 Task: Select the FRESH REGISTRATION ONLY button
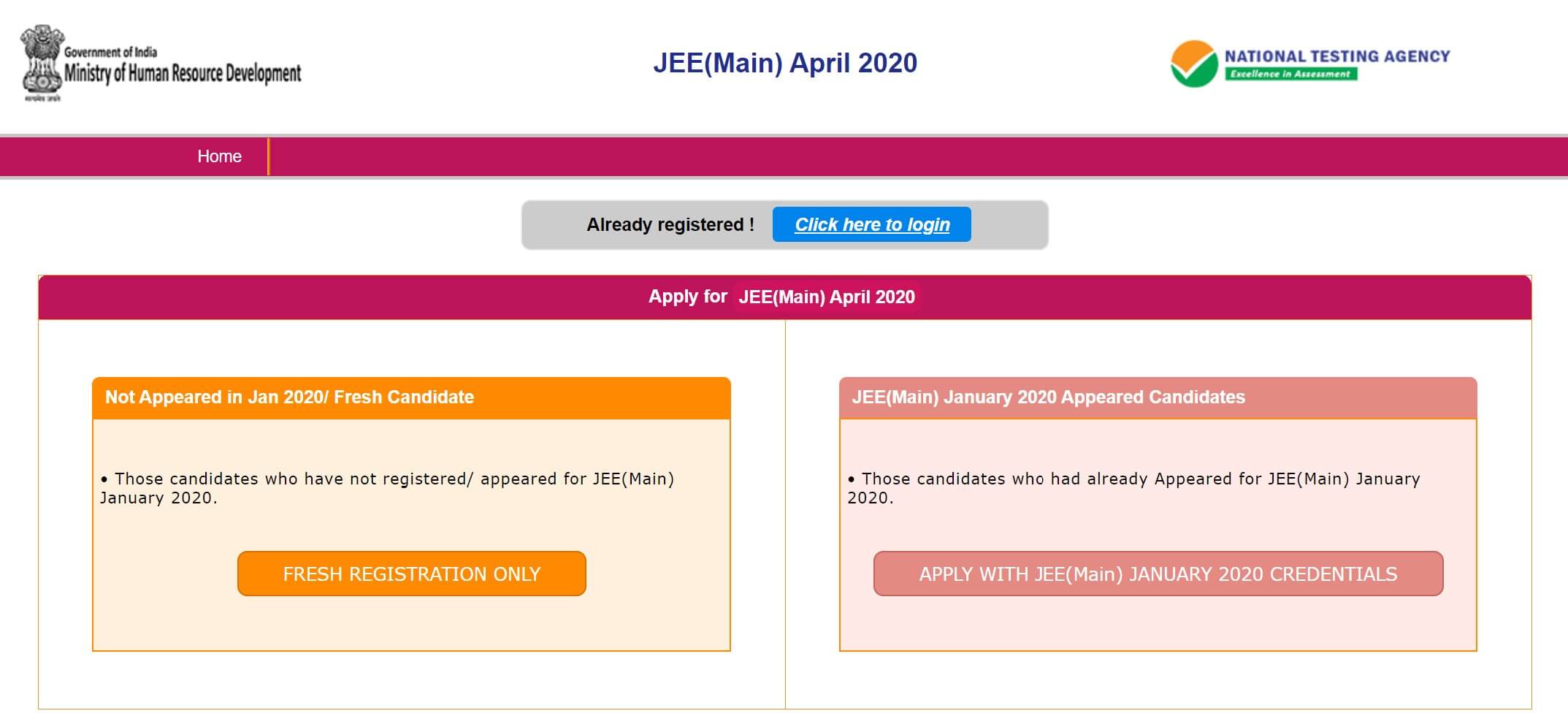(x=412, y=574)
